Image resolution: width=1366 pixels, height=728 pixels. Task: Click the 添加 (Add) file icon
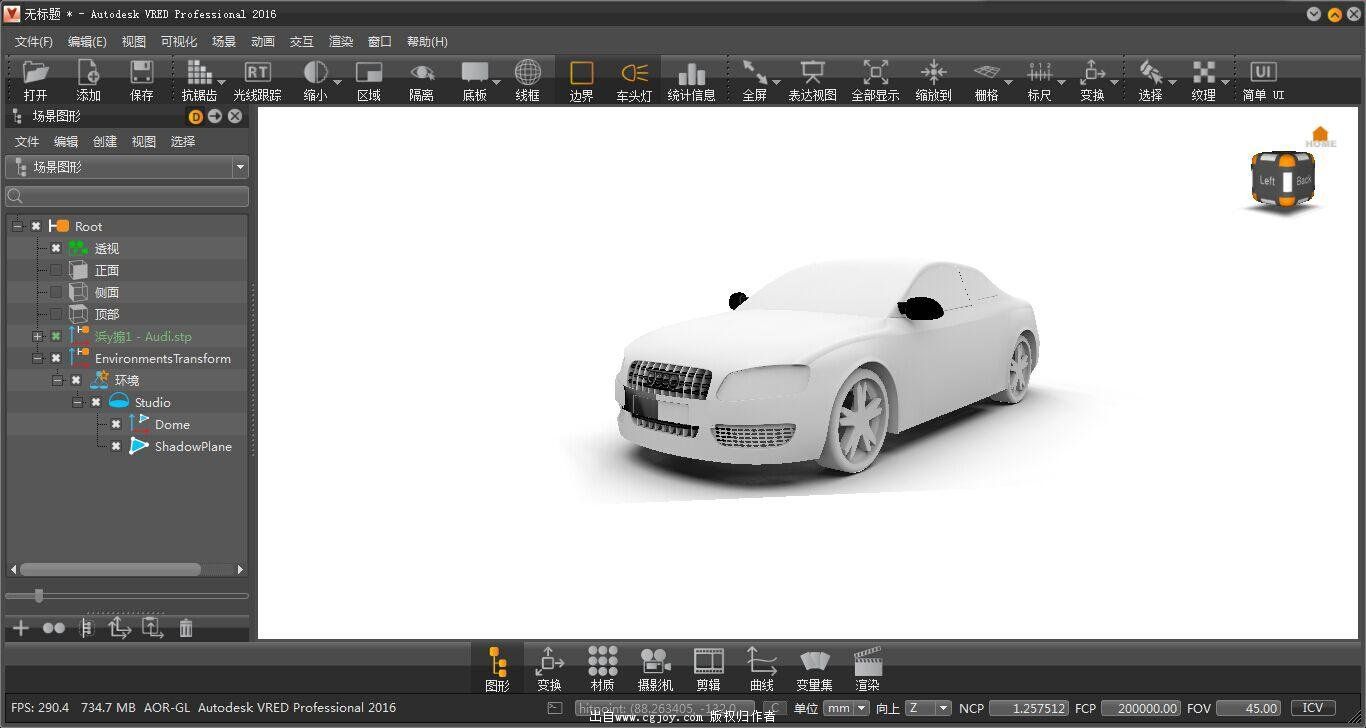tap(89, 72)
